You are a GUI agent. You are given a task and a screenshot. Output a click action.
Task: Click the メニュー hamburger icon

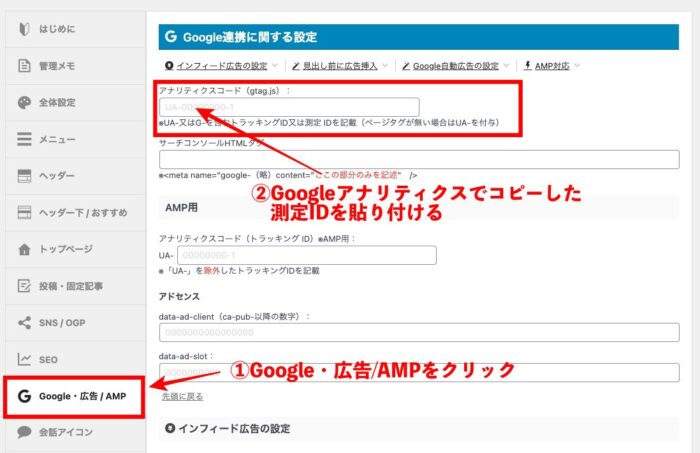[x=24, y=139]
